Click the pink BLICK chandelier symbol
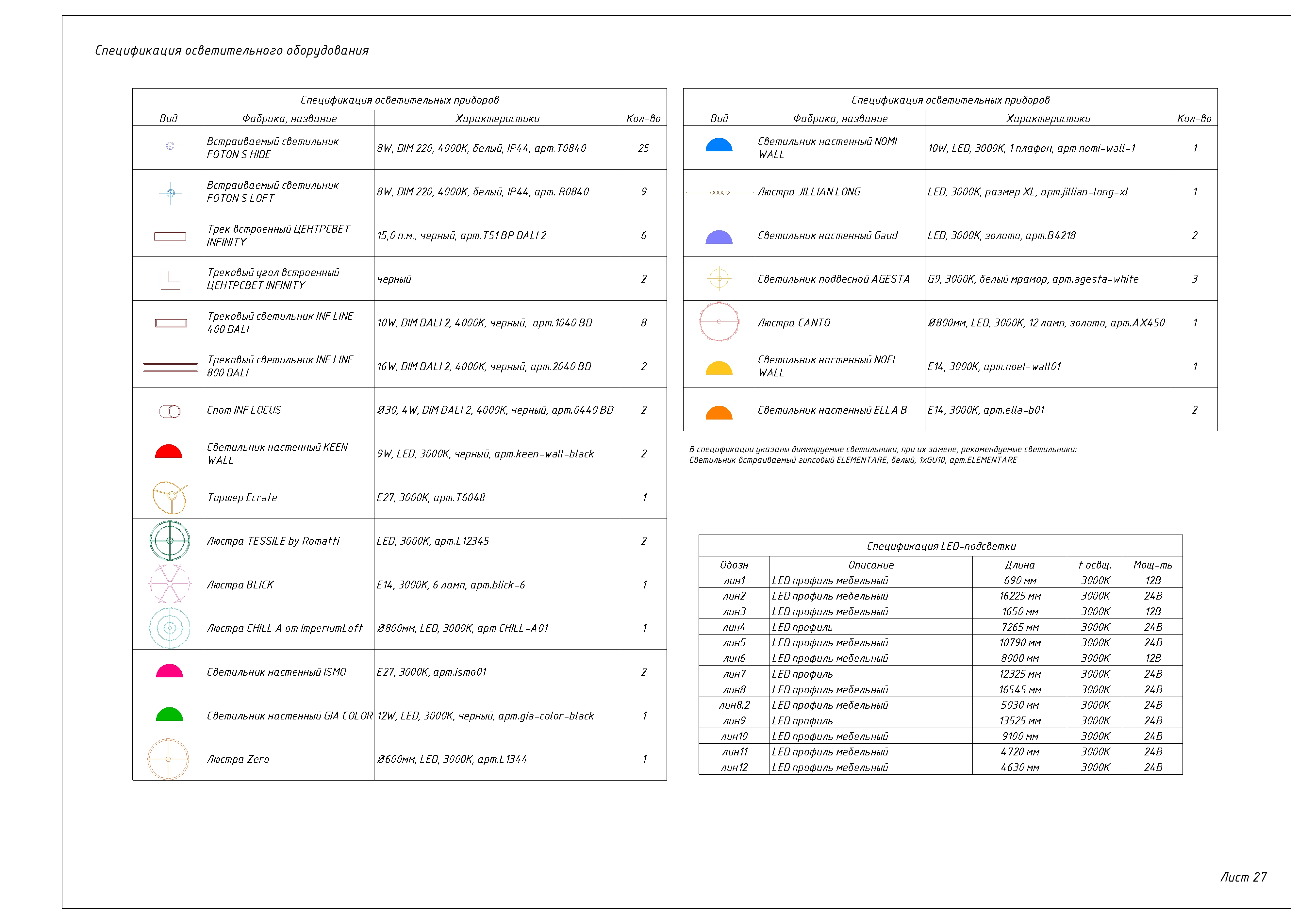1307x924 pixels. pyautogui.click(x=169, y=584)
